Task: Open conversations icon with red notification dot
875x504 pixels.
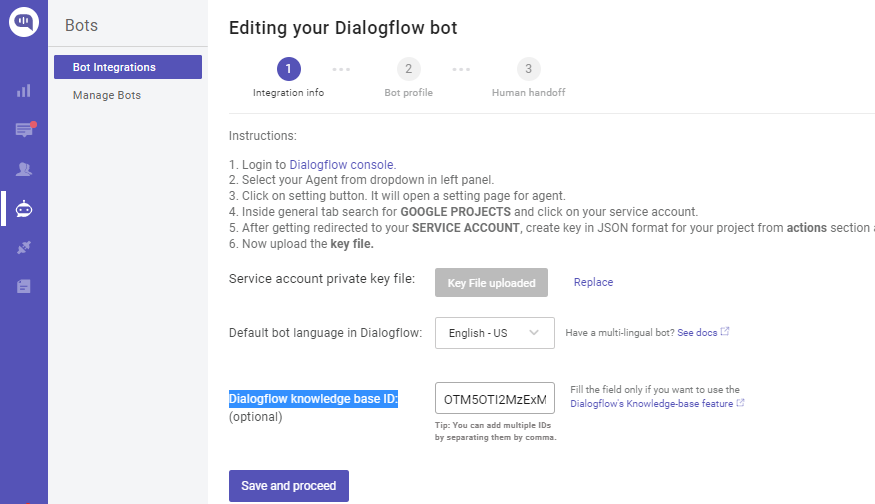Action: [x=24, y=130]
